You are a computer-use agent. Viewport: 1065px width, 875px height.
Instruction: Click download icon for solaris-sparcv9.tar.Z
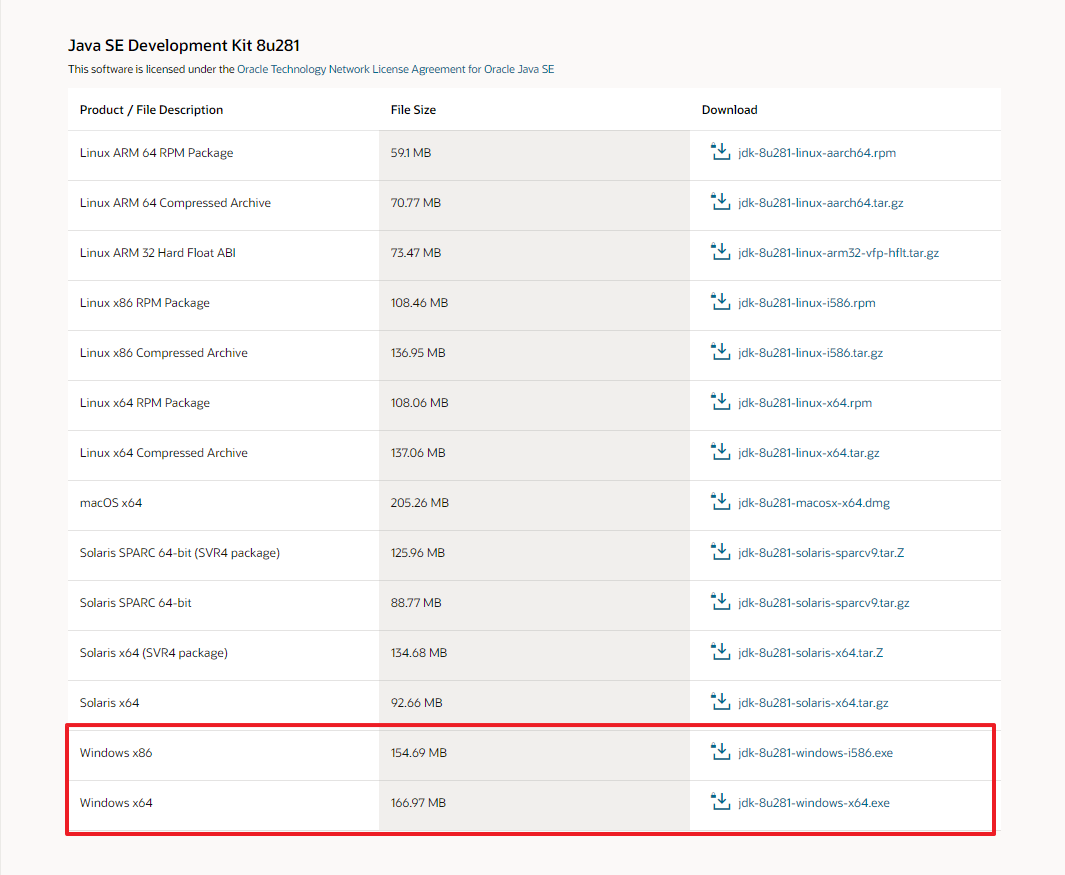[720, 551]
